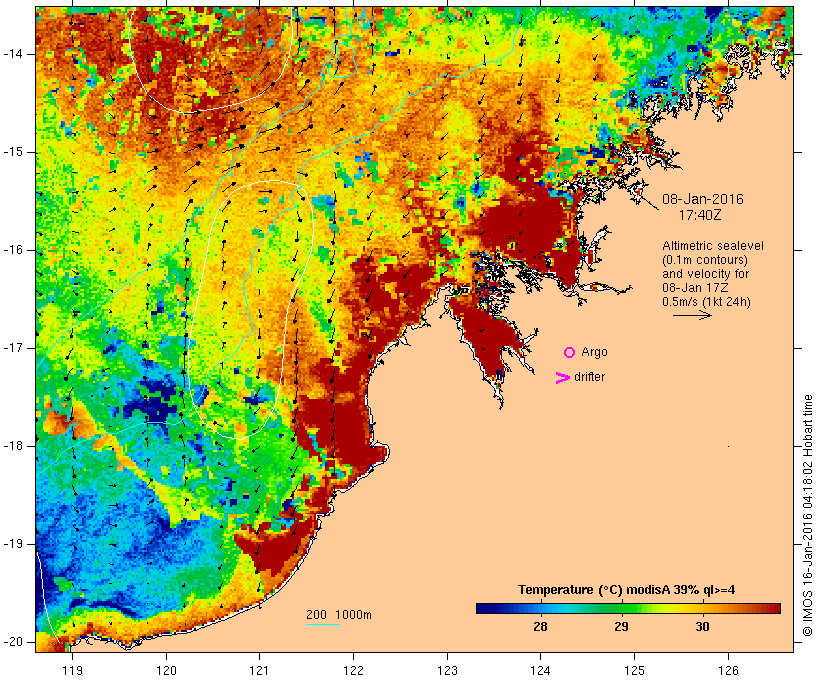
Task: Click the 0.5m/s velocity scale arrow
Action: 692,315
